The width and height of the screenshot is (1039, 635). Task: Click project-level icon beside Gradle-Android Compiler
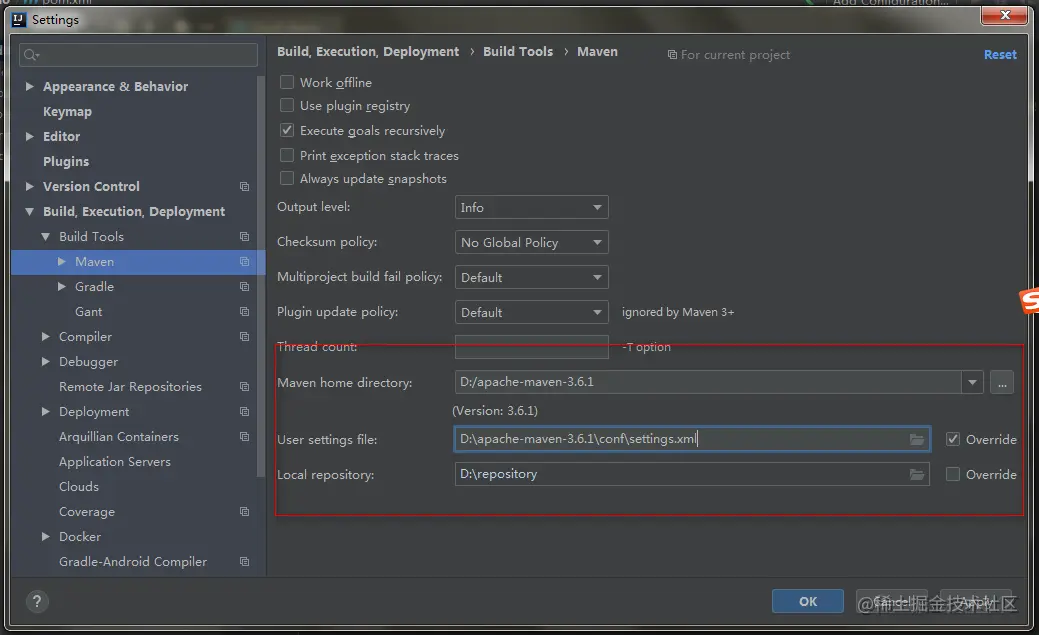(x=245, y=561)
